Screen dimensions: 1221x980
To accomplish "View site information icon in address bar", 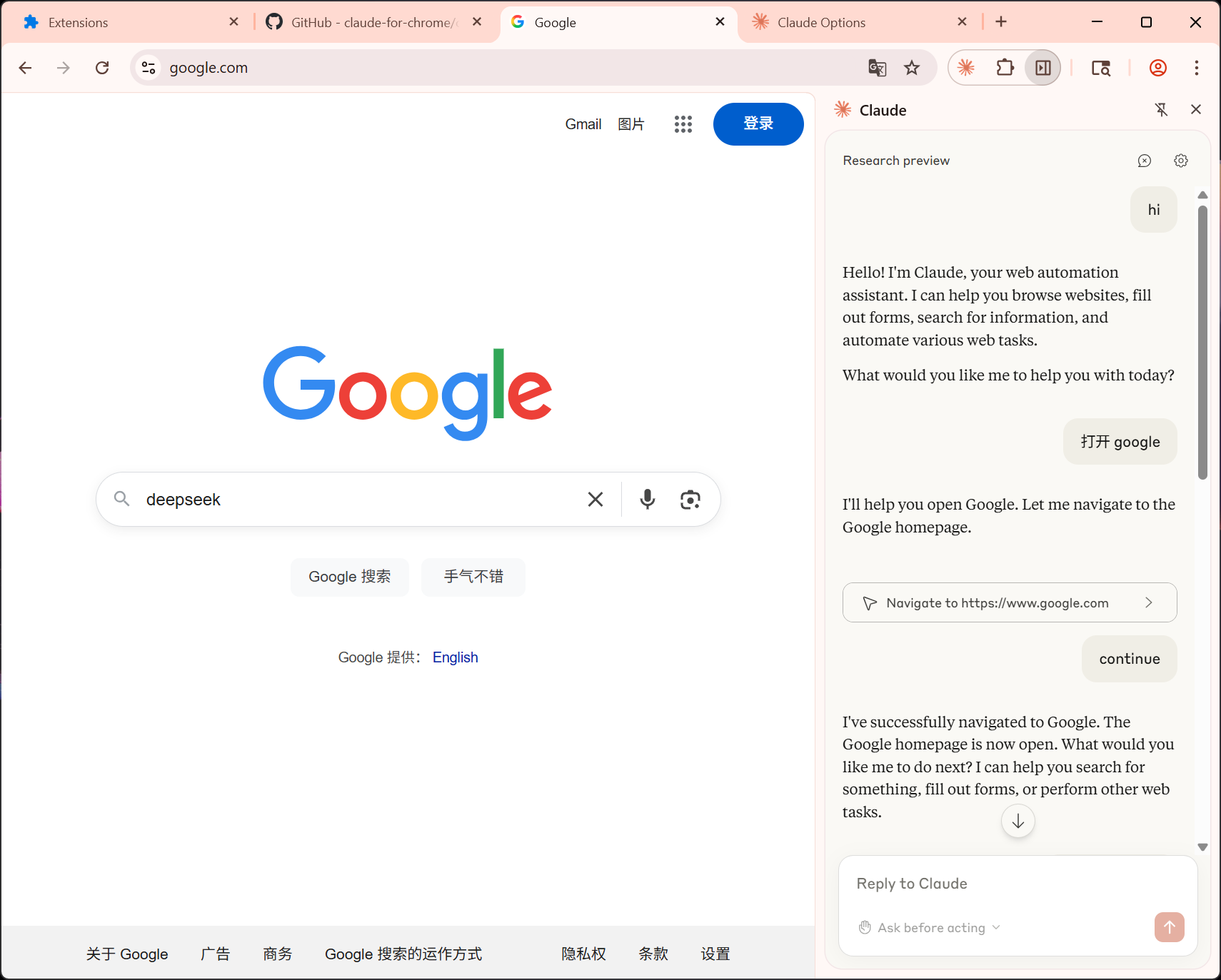I will pos(149,68).
